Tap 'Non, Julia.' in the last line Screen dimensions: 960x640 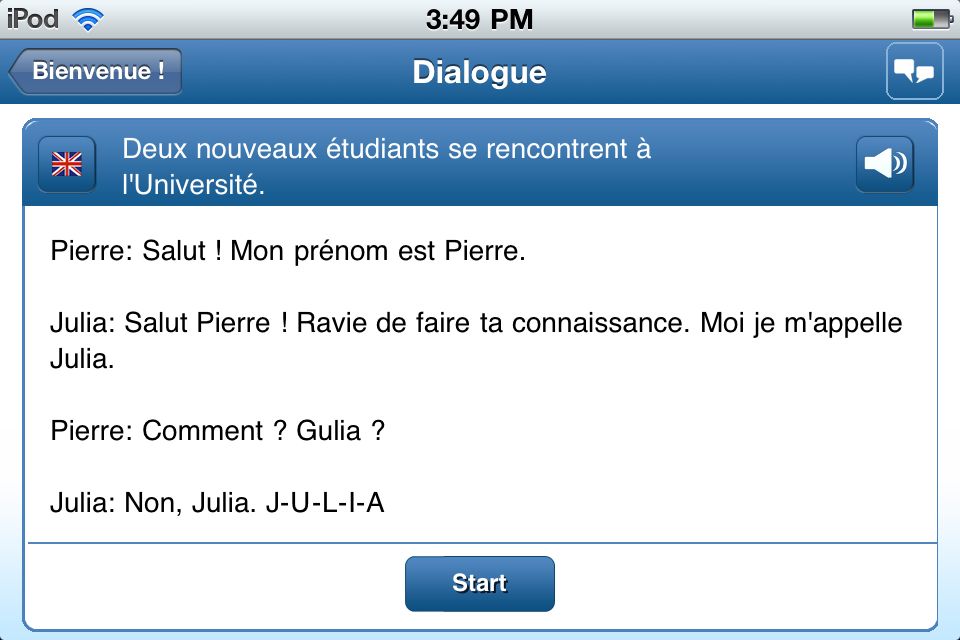pyautogui.click(x=190, y=503)
